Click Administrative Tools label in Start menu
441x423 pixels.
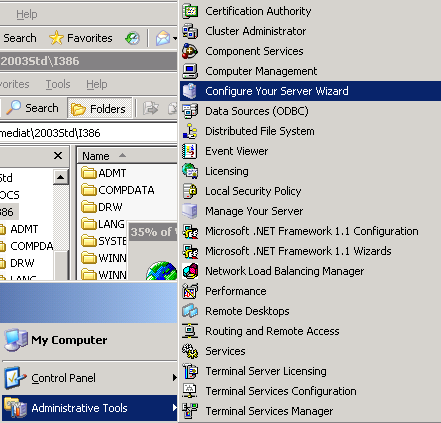[79, 408]
